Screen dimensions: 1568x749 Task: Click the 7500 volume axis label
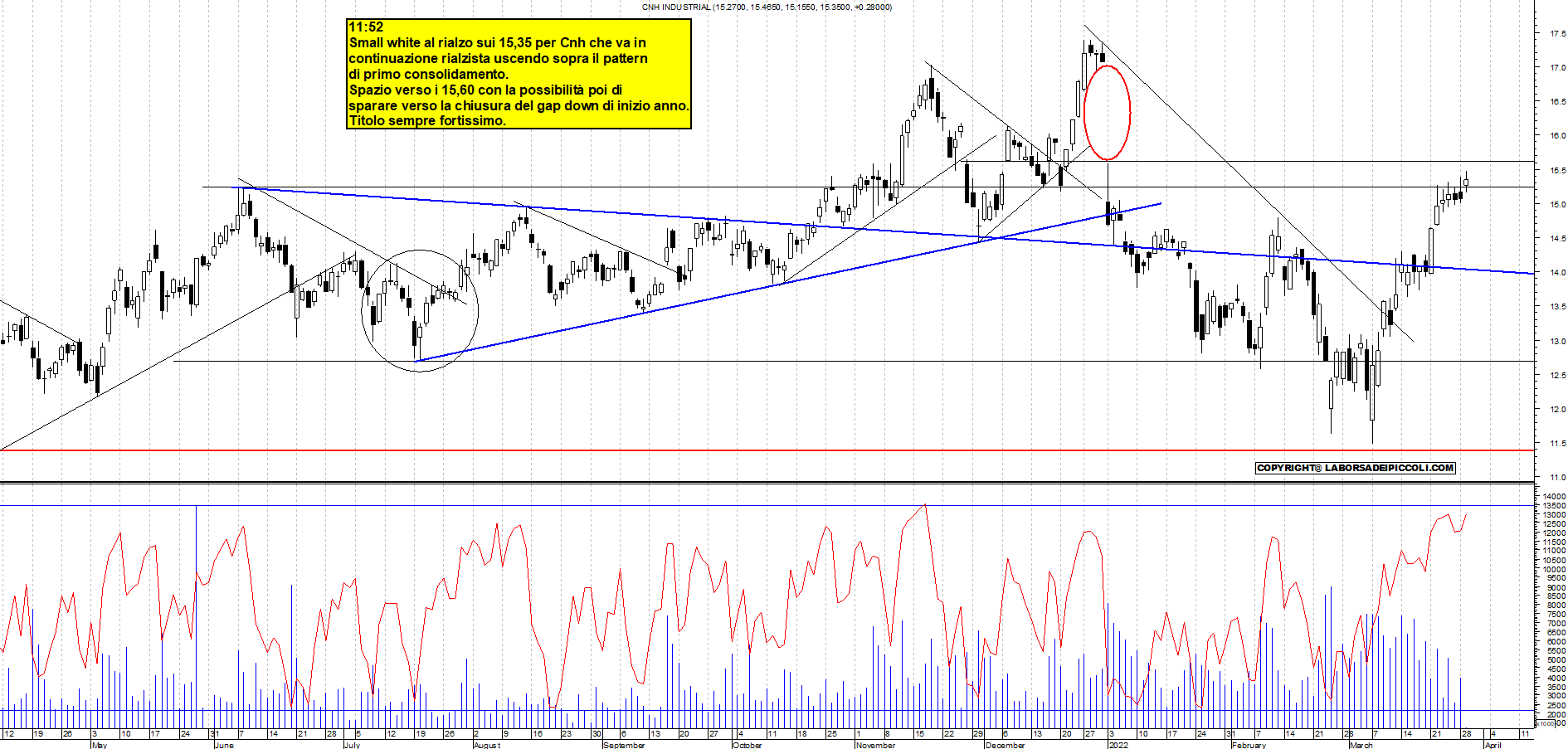[1556, 615]
